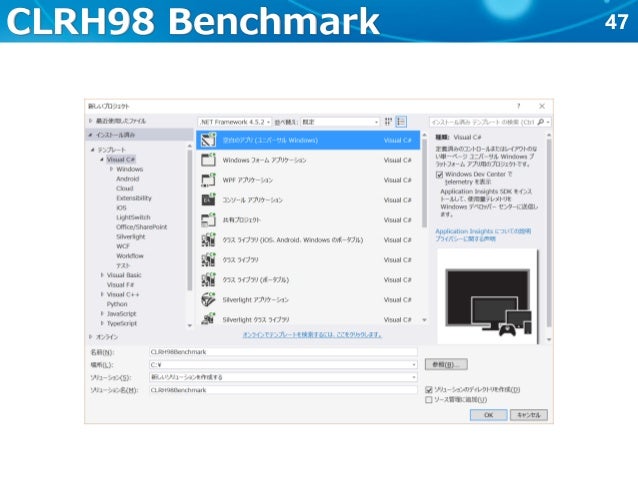The height and width of the screenshot is (479, 638).
Task: Click the template list vertical scrollbar
Action: point(424,183)
